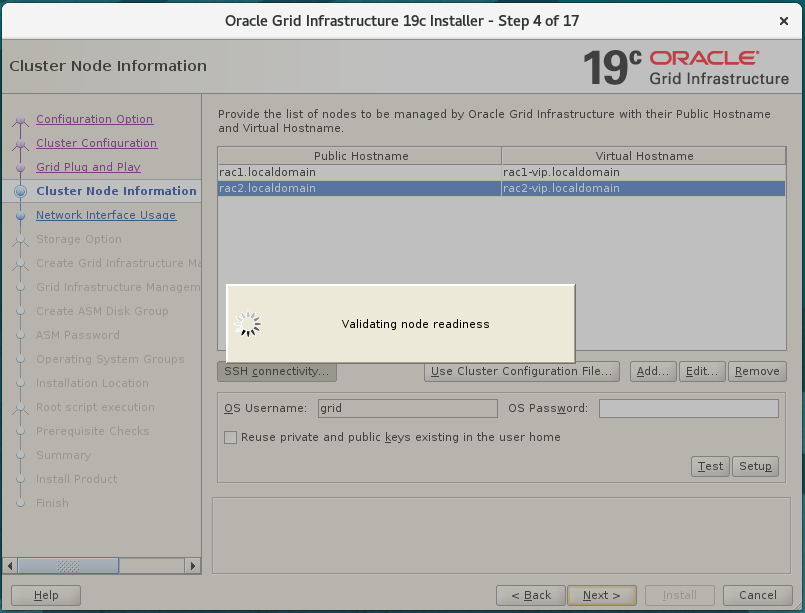
Task: Toggle the SSH connectivity panel button
Action: (277, 371)
